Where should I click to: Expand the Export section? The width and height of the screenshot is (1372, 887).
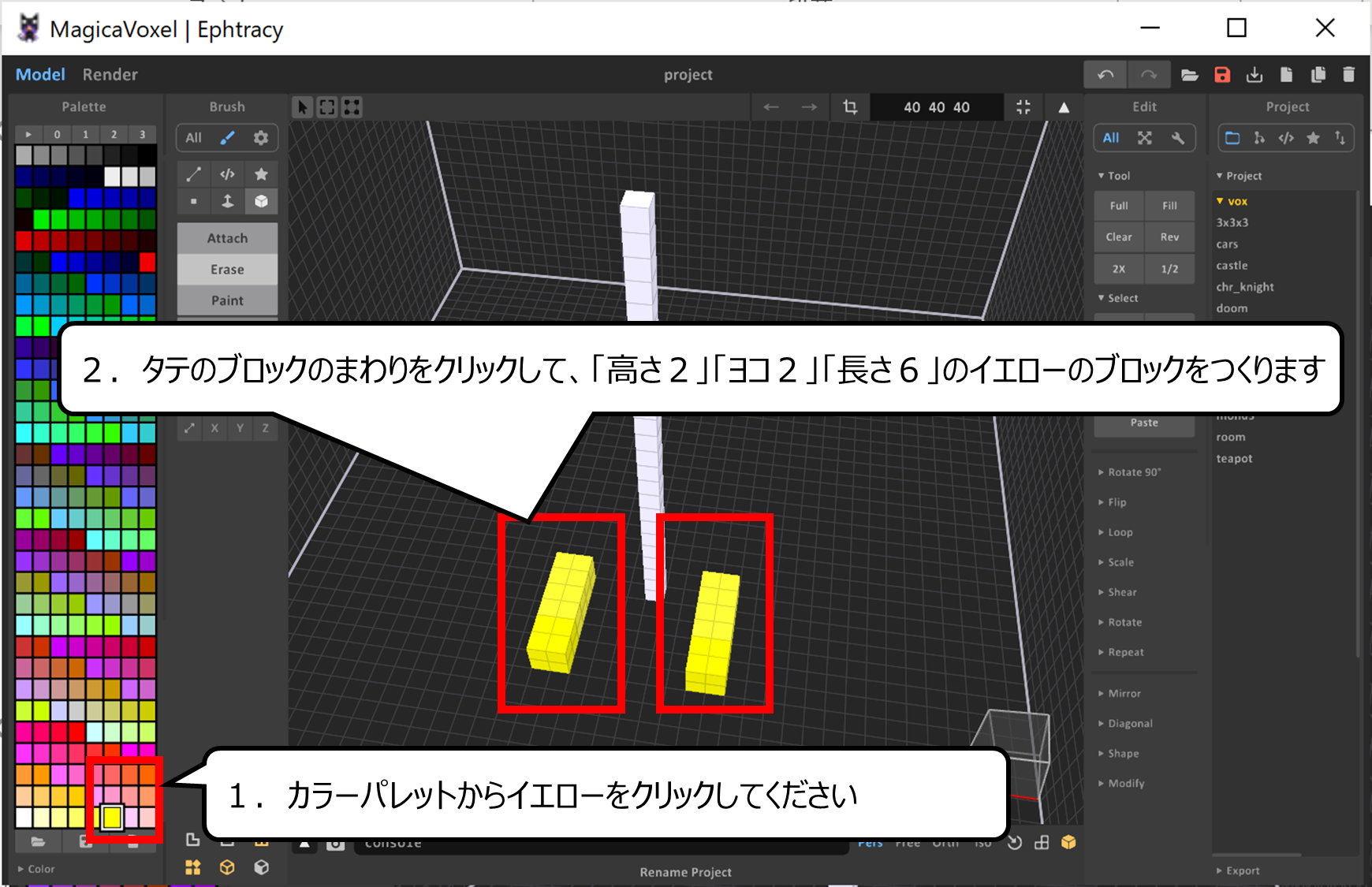(x=1238, y=870)
